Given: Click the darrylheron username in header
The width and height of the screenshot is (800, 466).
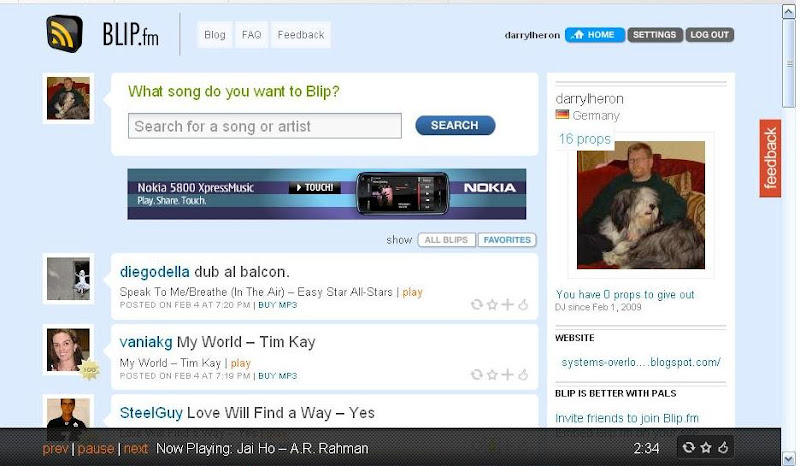Looking at the screenshot, I should tap(532, 35).
